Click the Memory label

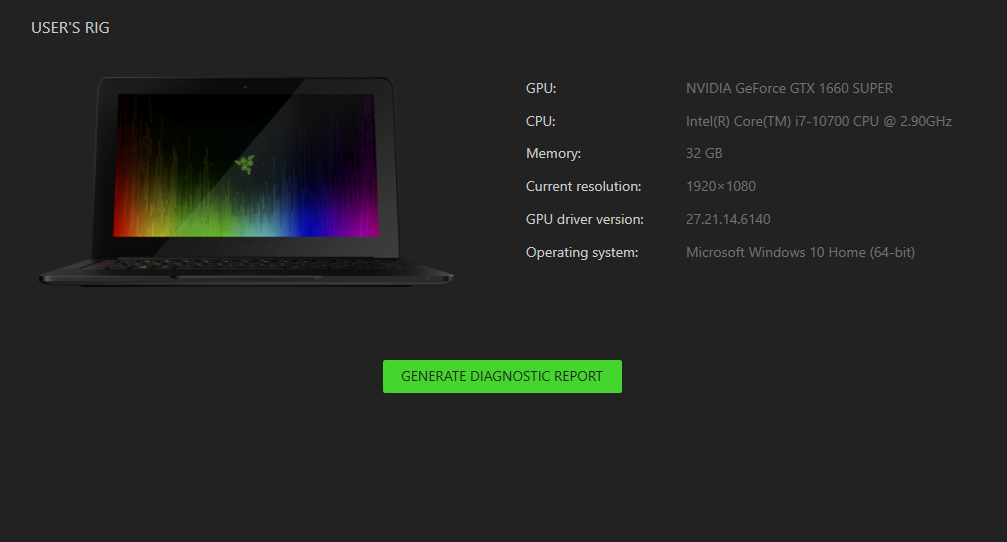click(553, 153)
